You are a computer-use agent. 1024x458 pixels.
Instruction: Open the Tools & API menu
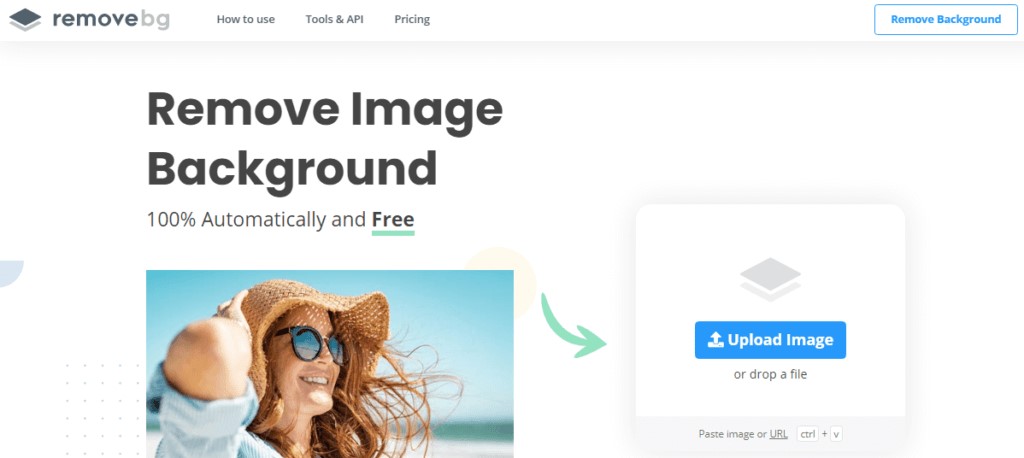334,20
